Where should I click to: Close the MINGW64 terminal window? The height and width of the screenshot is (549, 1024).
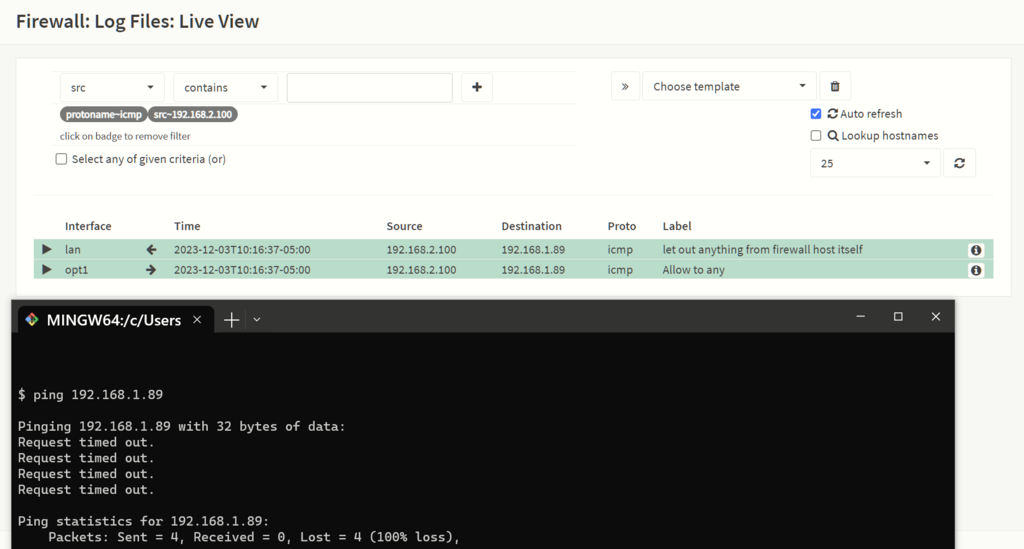click(936, 317)
